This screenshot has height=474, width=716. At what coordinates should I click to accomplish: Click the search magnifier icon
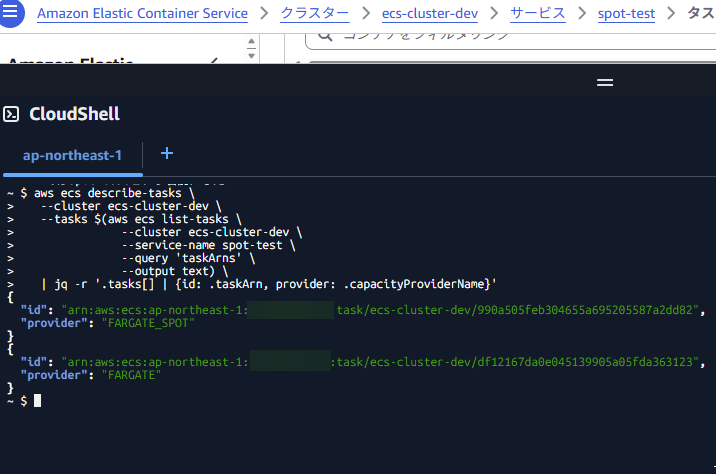coord(325,36)
